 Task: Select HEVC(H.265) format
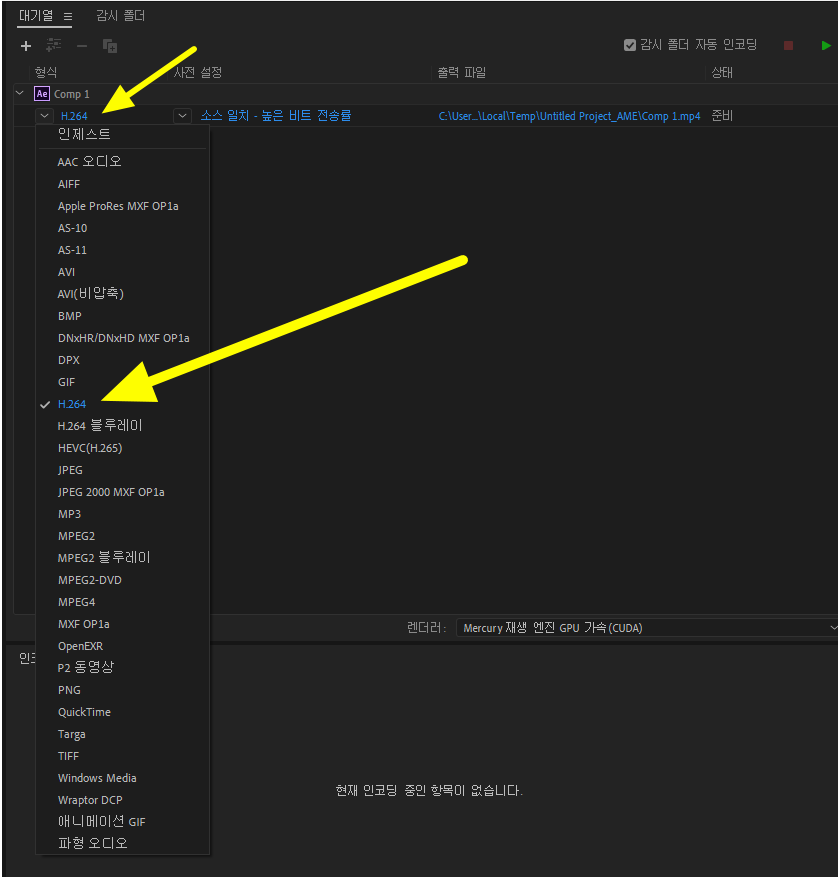[123, 448]
